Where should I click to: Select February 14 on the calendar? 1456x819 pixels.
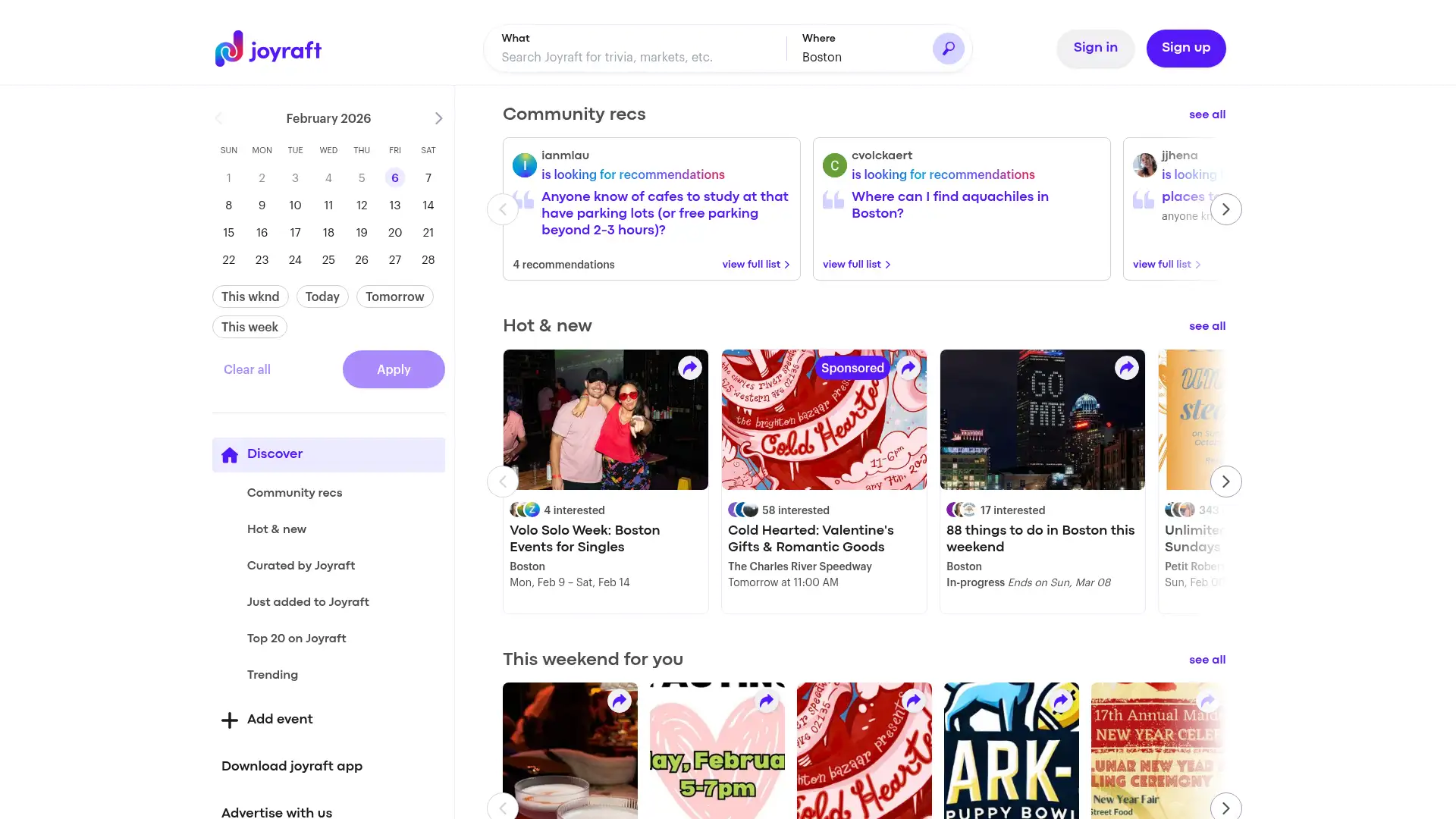coord(428,205)
